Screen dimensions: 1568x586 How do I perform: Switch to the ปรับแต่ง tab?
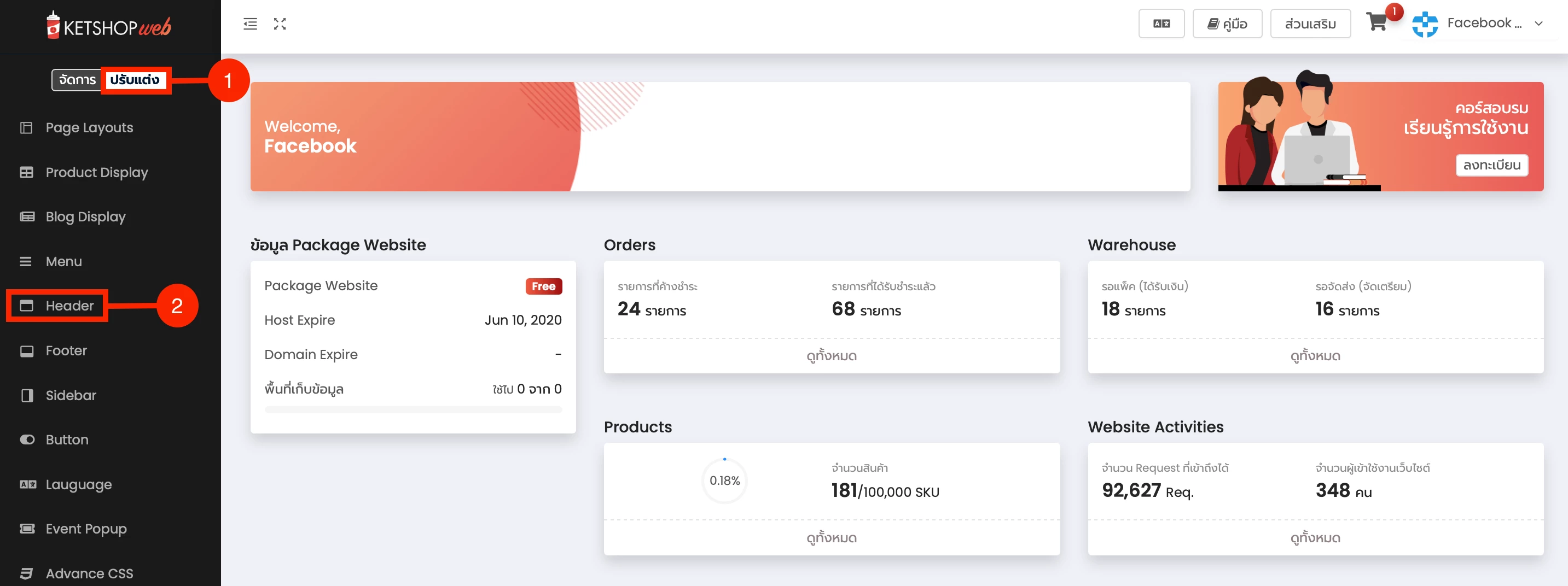pyautogui.click(x=135, y=80)
